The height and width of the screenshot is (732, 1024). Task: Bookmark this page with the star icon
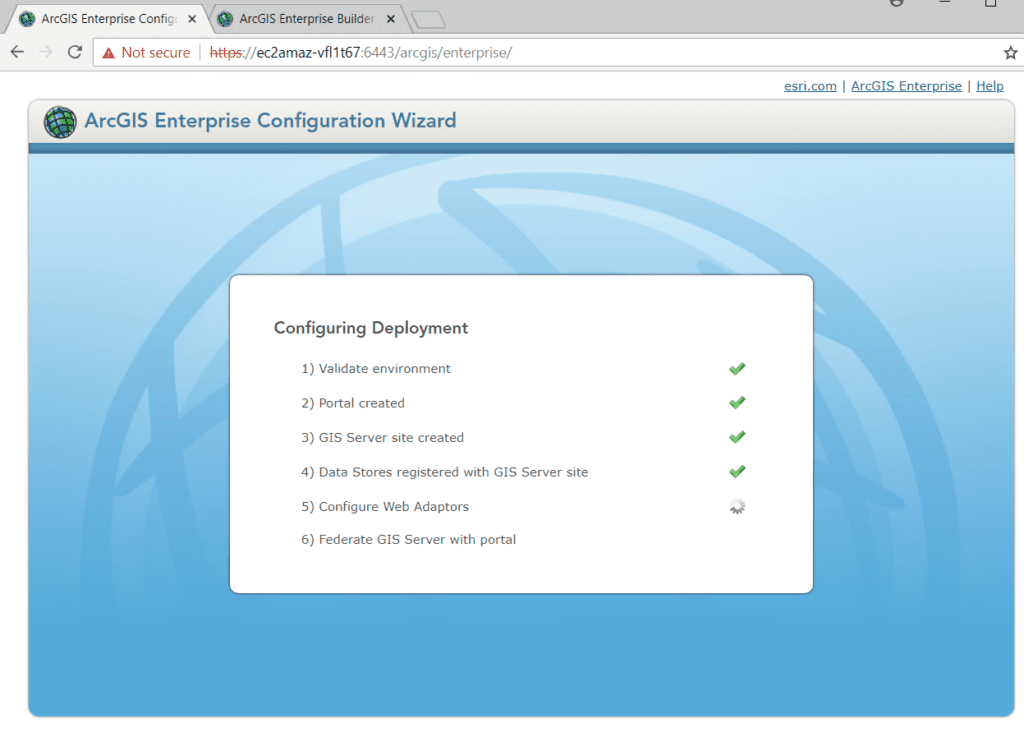(x=1010, y=53)
